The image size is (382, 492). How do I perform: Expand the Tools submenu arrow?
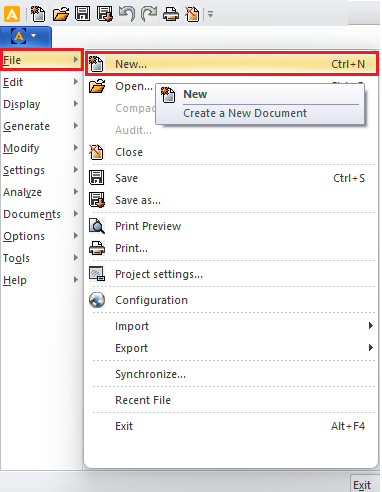(76, 258)
